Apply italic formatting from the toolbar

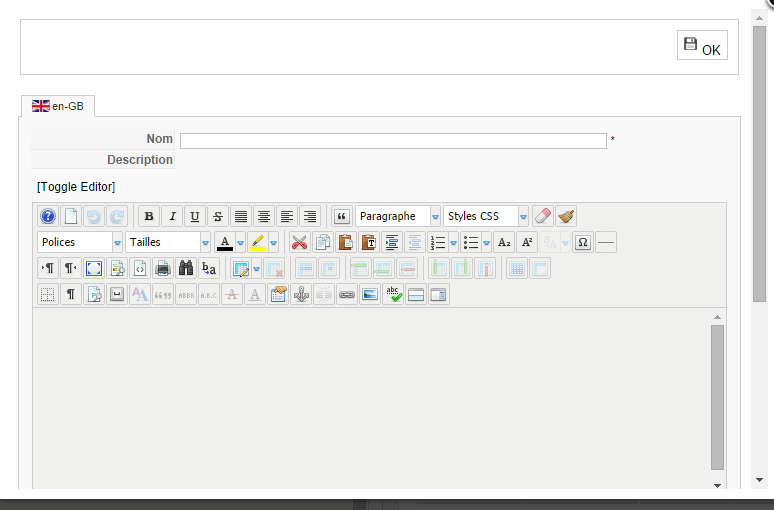tap(172, 216)
